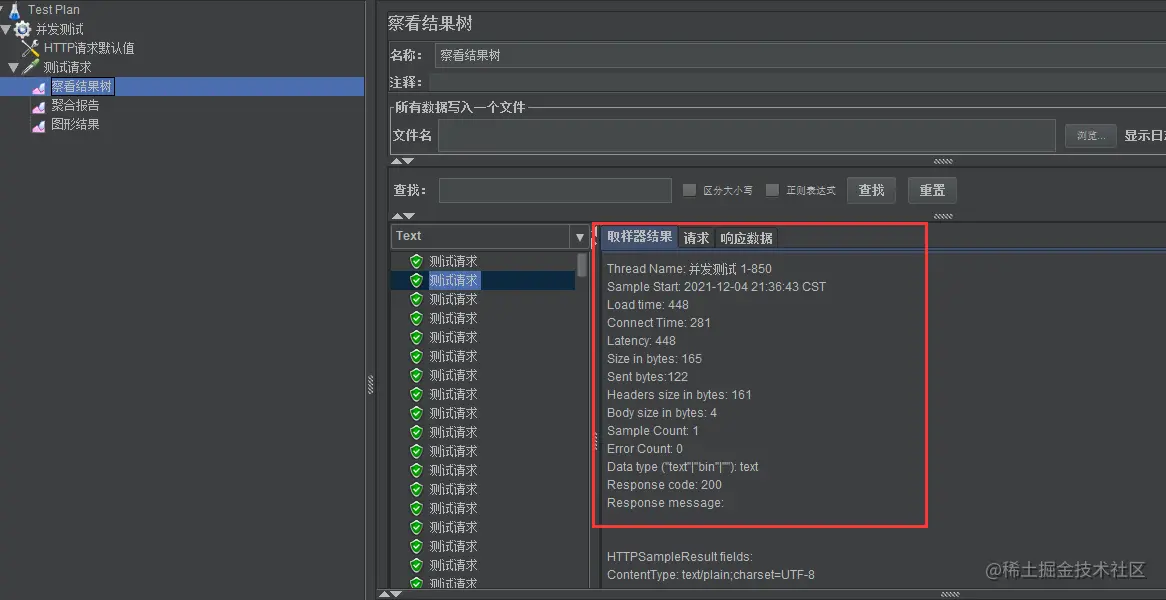Click the 测试请求 sampler pipette icon in tree
Viewport: 1166px width, 600px height.
(x=30, y=68)
